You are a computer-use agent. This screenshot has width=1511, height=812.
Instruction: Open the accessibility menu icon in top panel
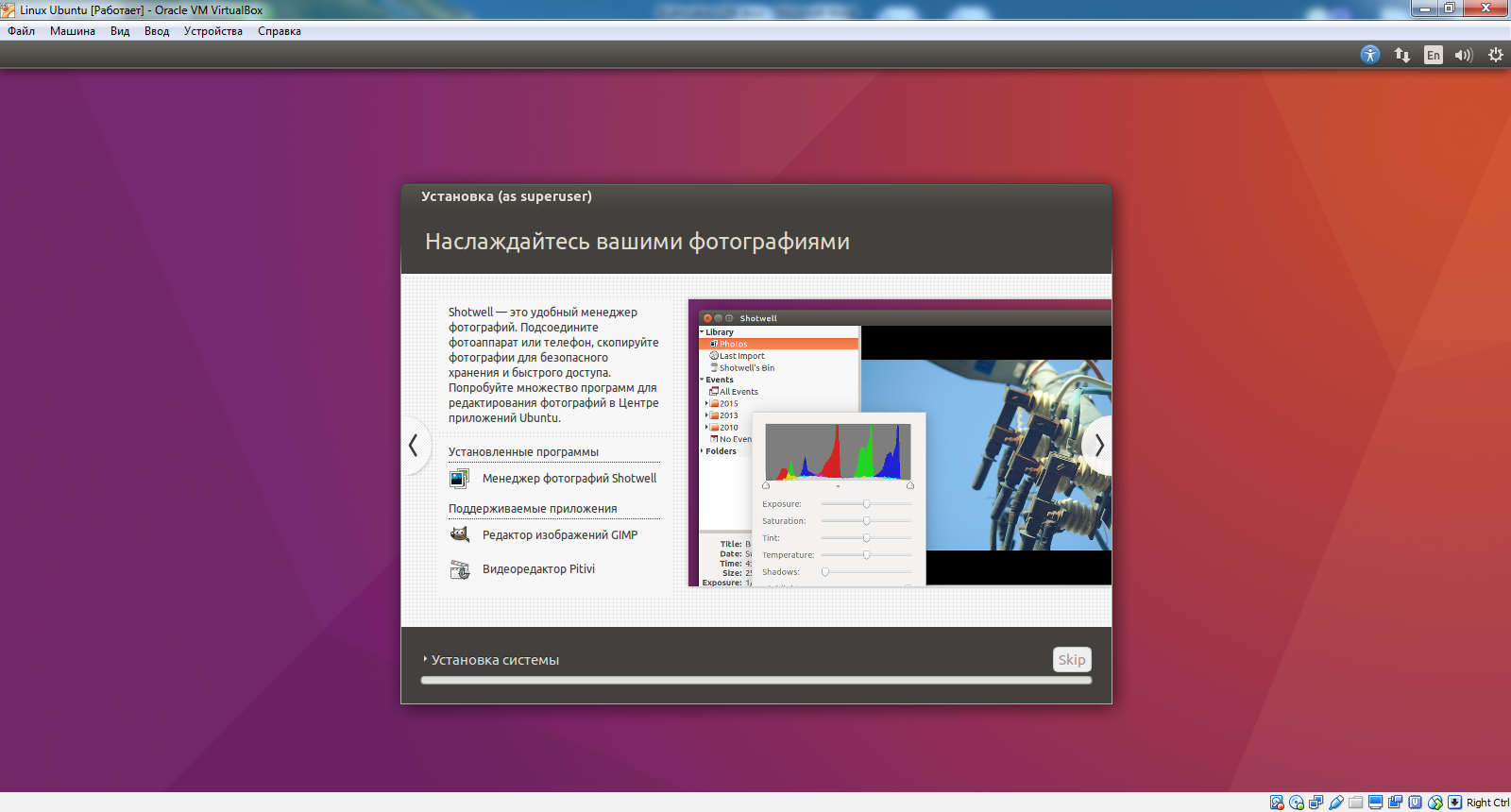pos(1370,55)
